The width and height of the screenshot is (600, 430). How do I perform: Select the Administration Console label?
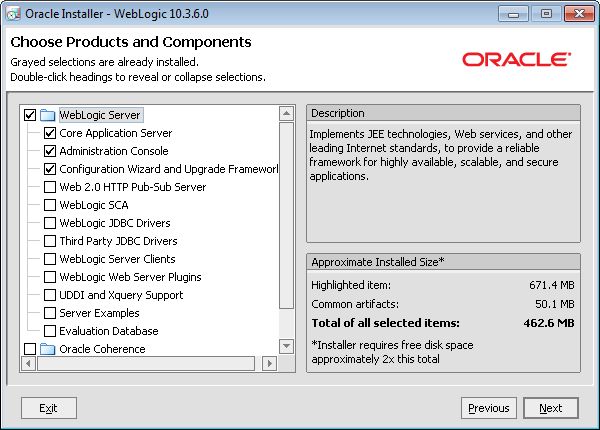114,151
